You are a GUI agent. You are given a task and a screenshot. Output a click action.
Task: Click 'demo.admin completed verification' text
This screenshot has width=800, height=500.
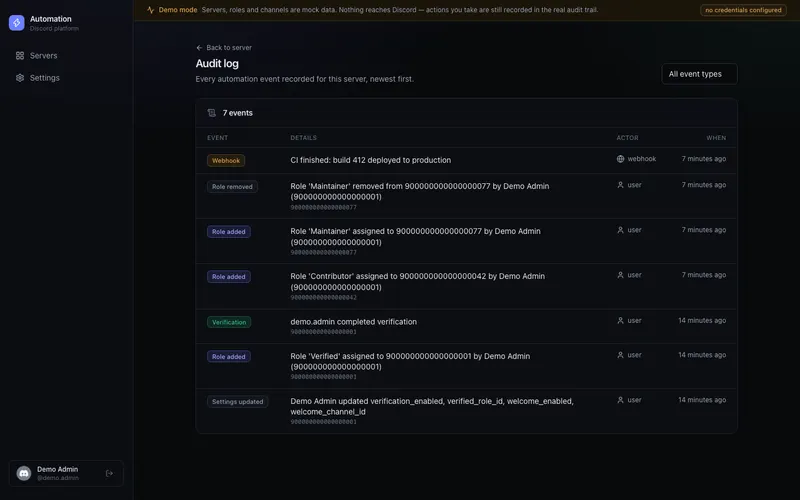tap(354, 322)
